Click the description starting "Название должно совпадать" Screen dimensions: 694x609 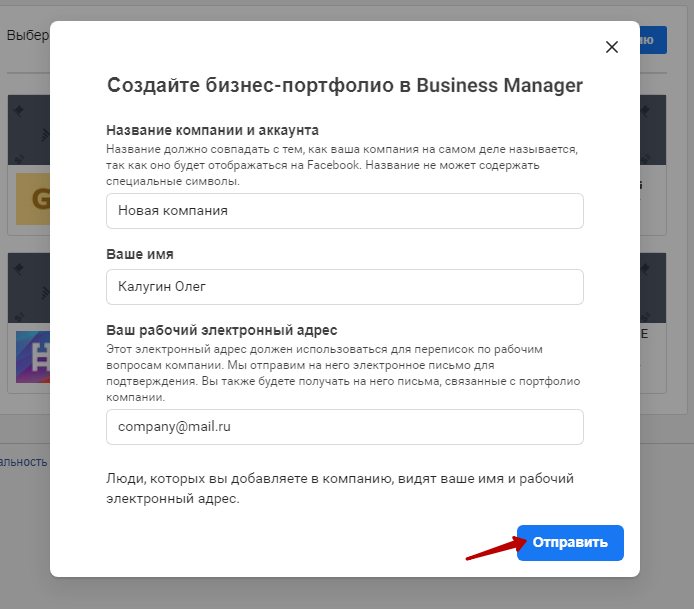pyautogui.click(x=342, y=165)
